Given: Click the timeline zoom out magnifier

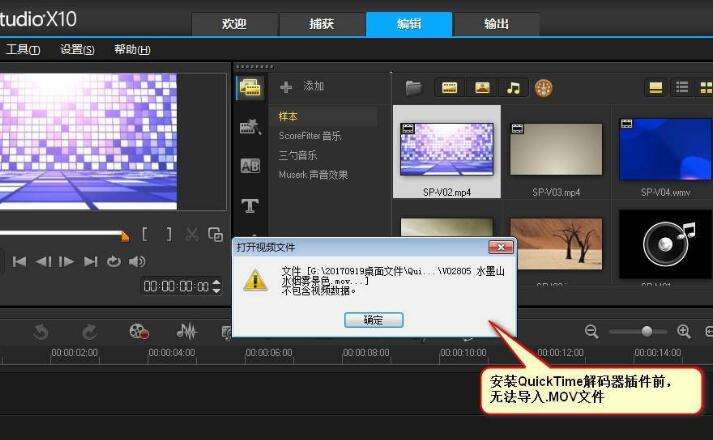Looking at the screenshot, I should (x=591, y=331).
